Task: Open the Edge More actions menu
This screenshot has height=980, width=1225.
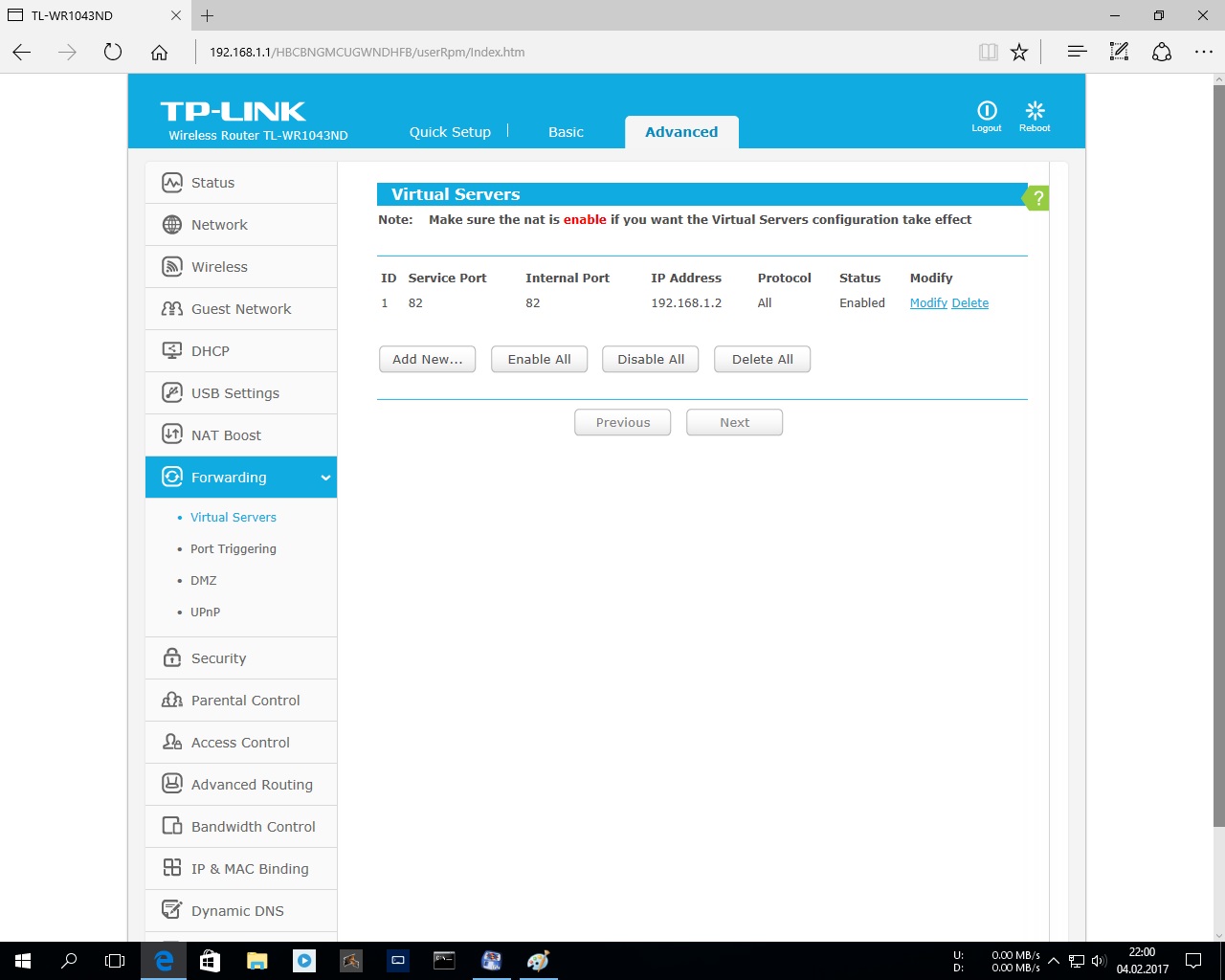Action: tap(1204, 52)
